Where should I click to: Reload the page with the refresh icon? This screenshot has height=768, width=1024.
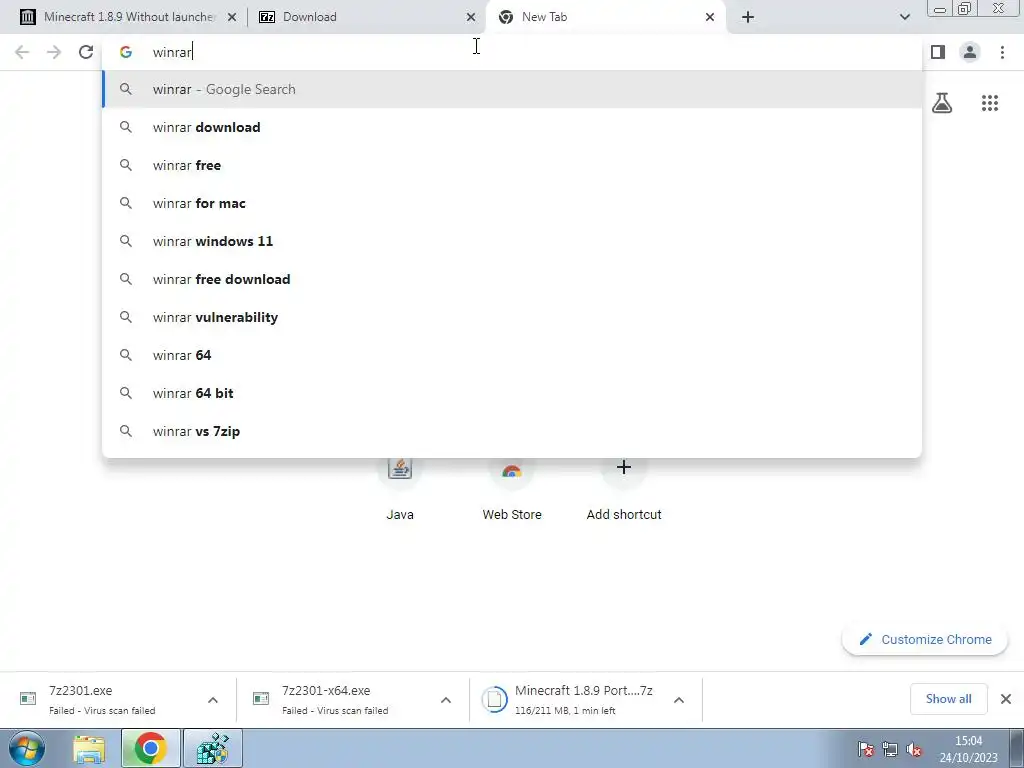86,52
